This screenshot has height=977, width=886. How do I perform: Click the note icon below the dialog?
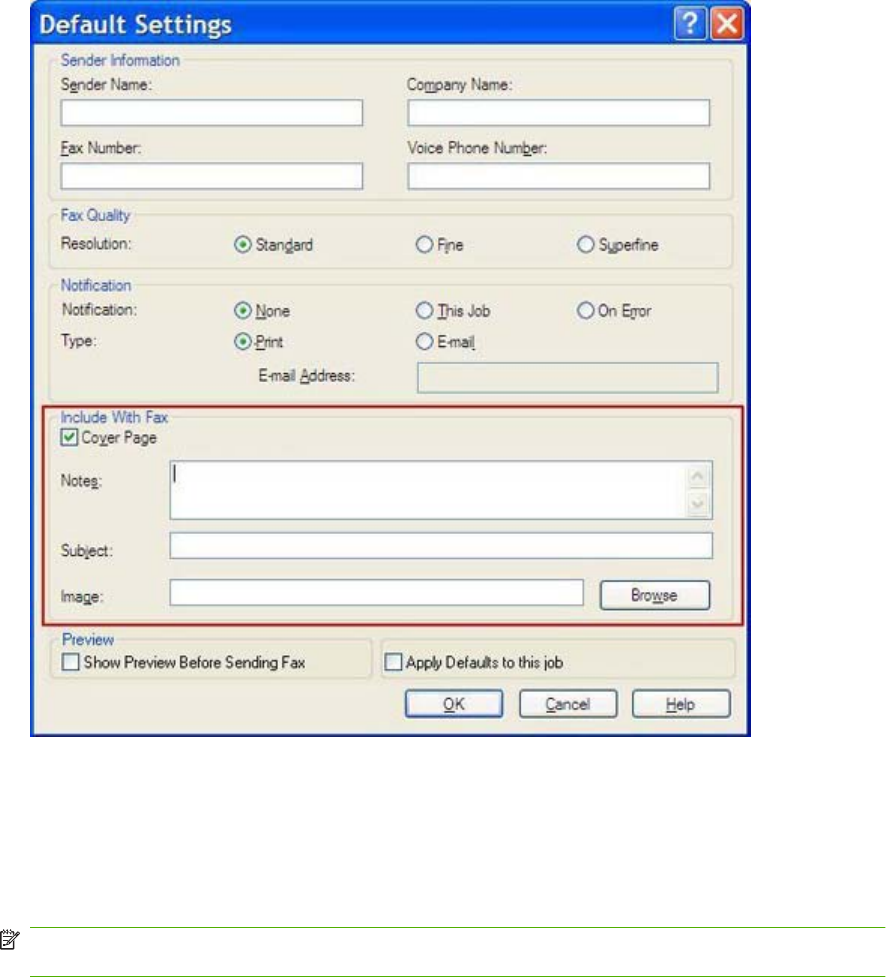click(x=10, y=940)
